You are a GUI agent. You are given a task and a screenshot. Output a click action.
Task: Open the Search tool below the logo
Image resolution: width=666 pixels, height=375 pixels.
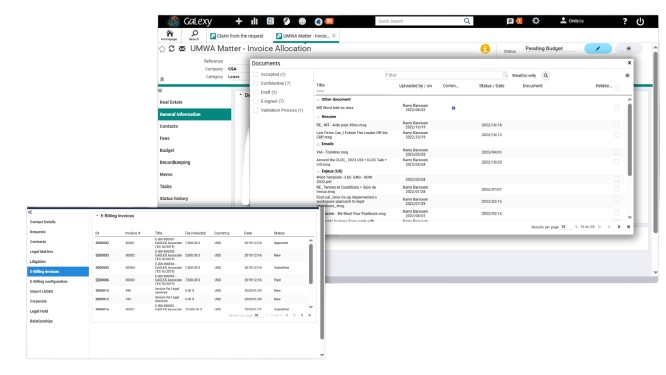194,35
